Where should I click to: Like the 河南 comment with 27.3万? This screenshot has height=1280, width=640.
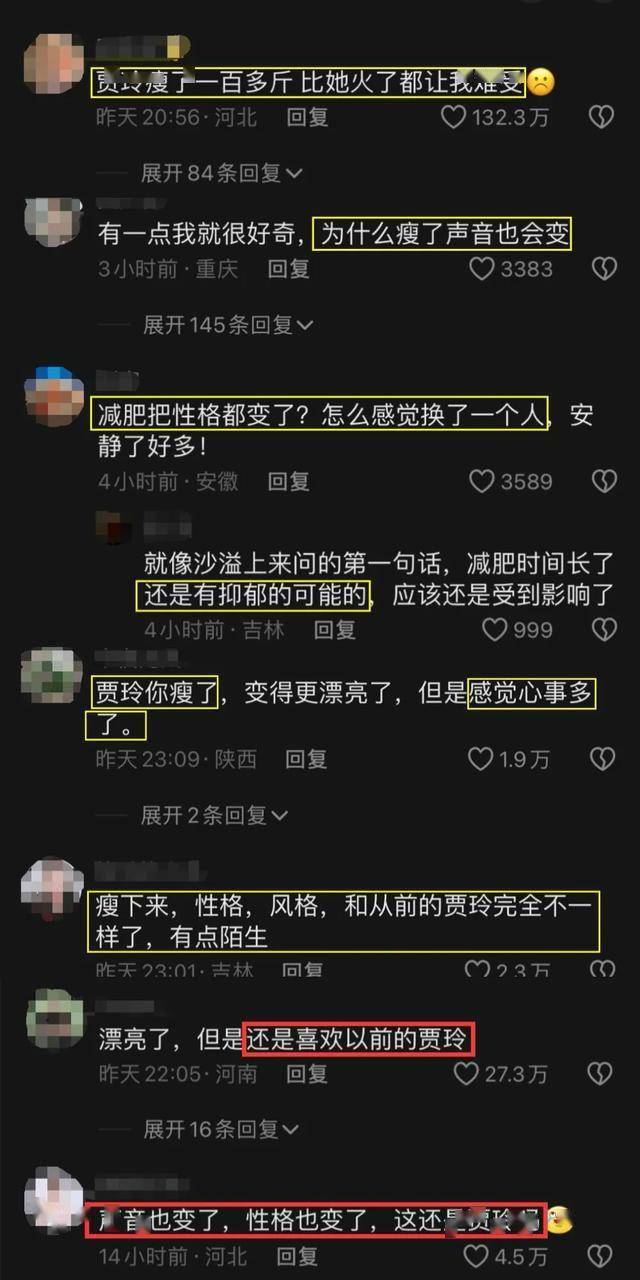tap(466, 1074)
